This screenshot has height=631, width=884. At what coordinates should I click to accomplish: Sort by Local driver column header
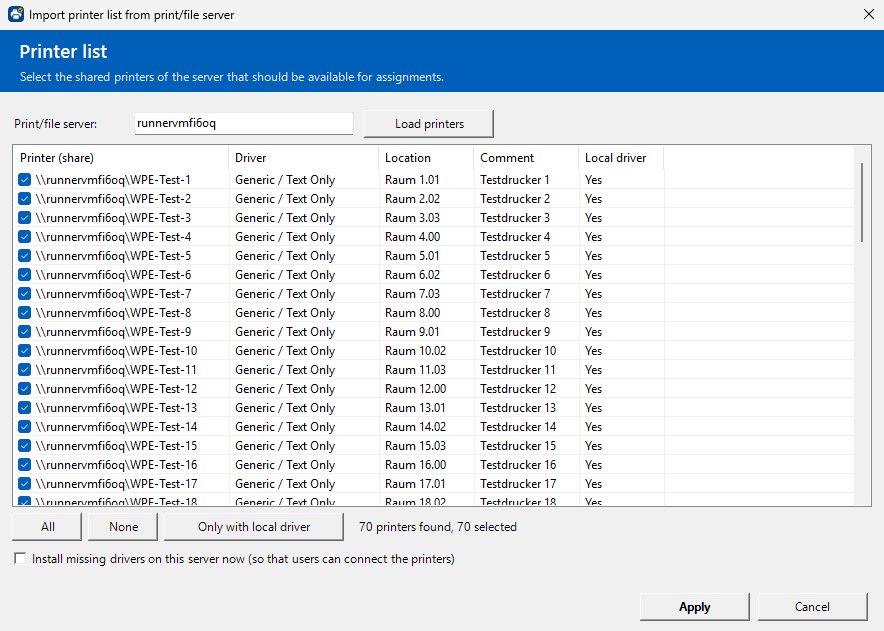coord(621,158)
